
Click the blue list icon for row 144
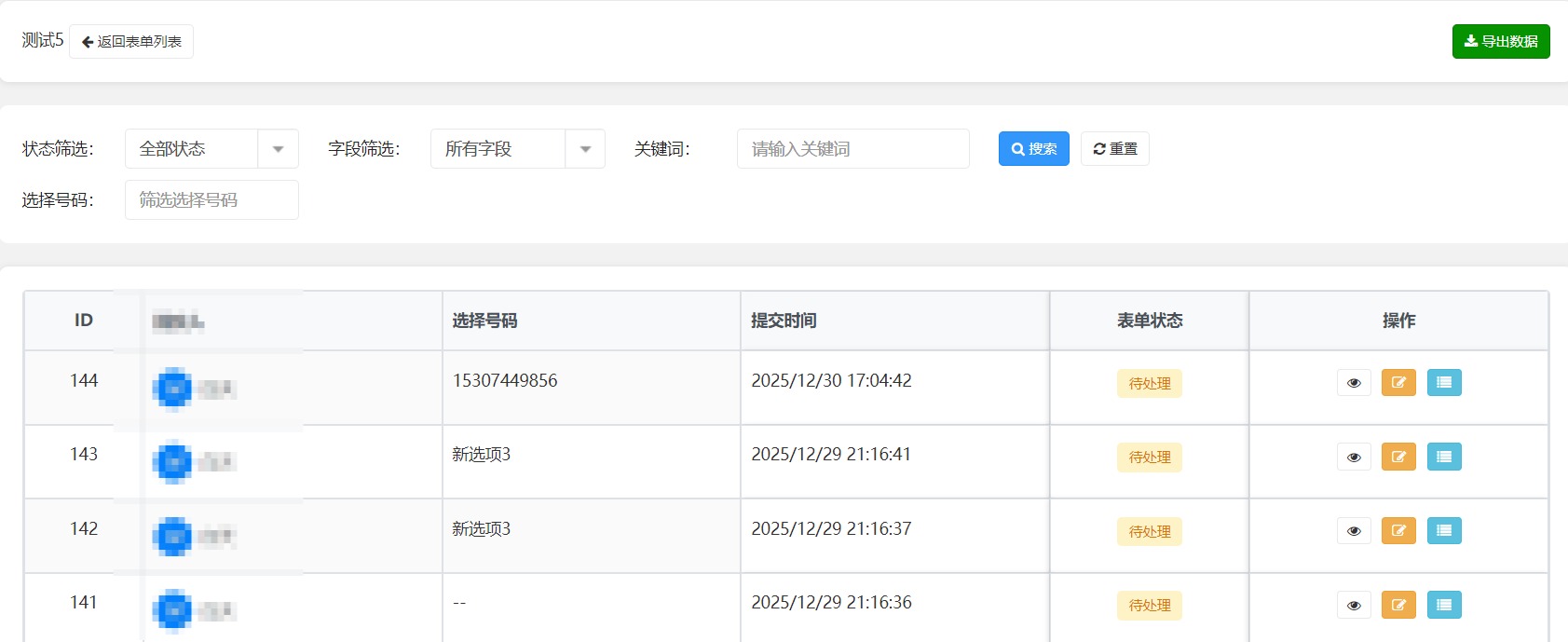pos(1444,383)
